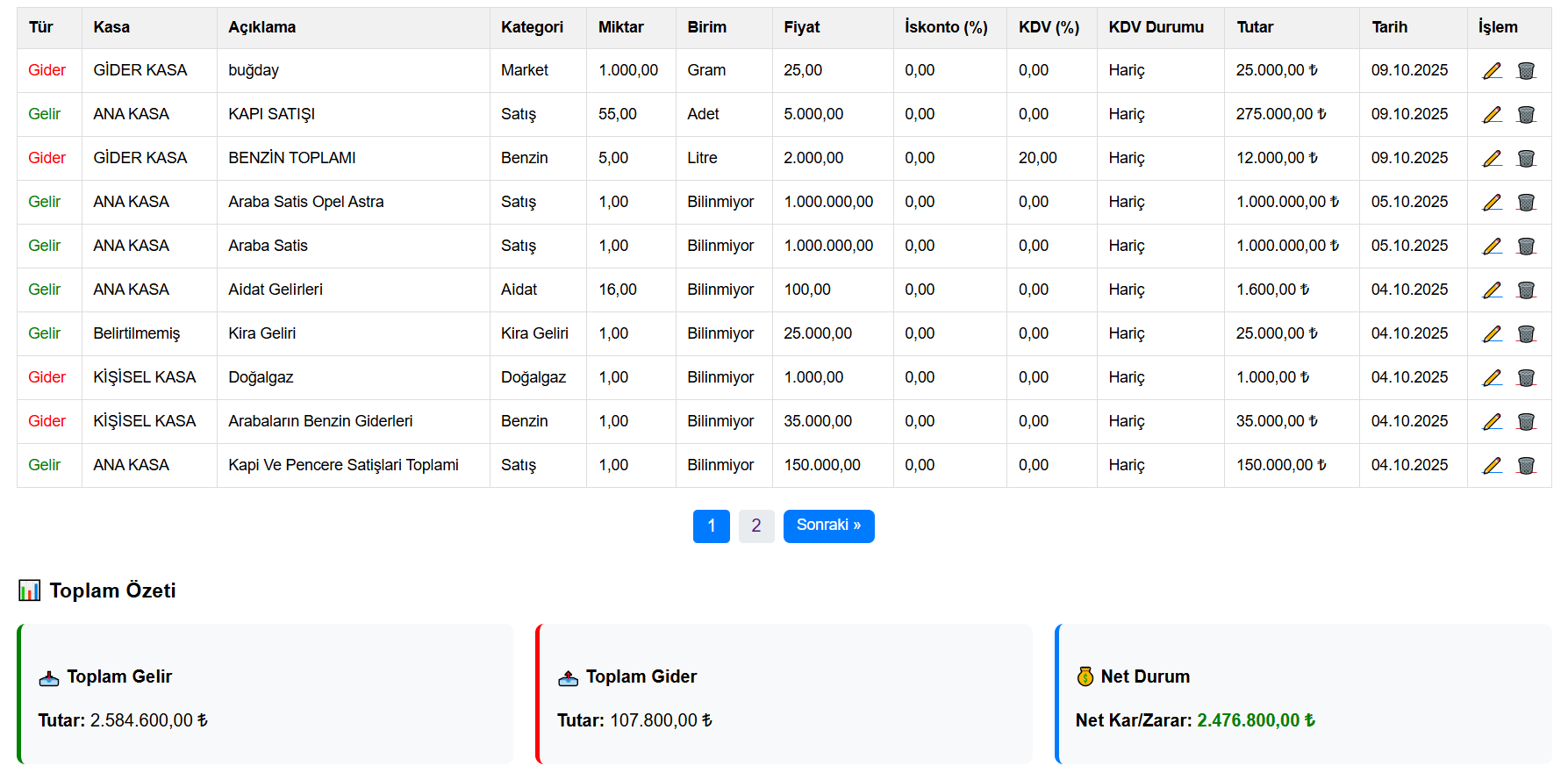The image size is (1568, 780).
Task: Remove the Aidat Gelirleri row with trash icon
Action: point(1526,290)
